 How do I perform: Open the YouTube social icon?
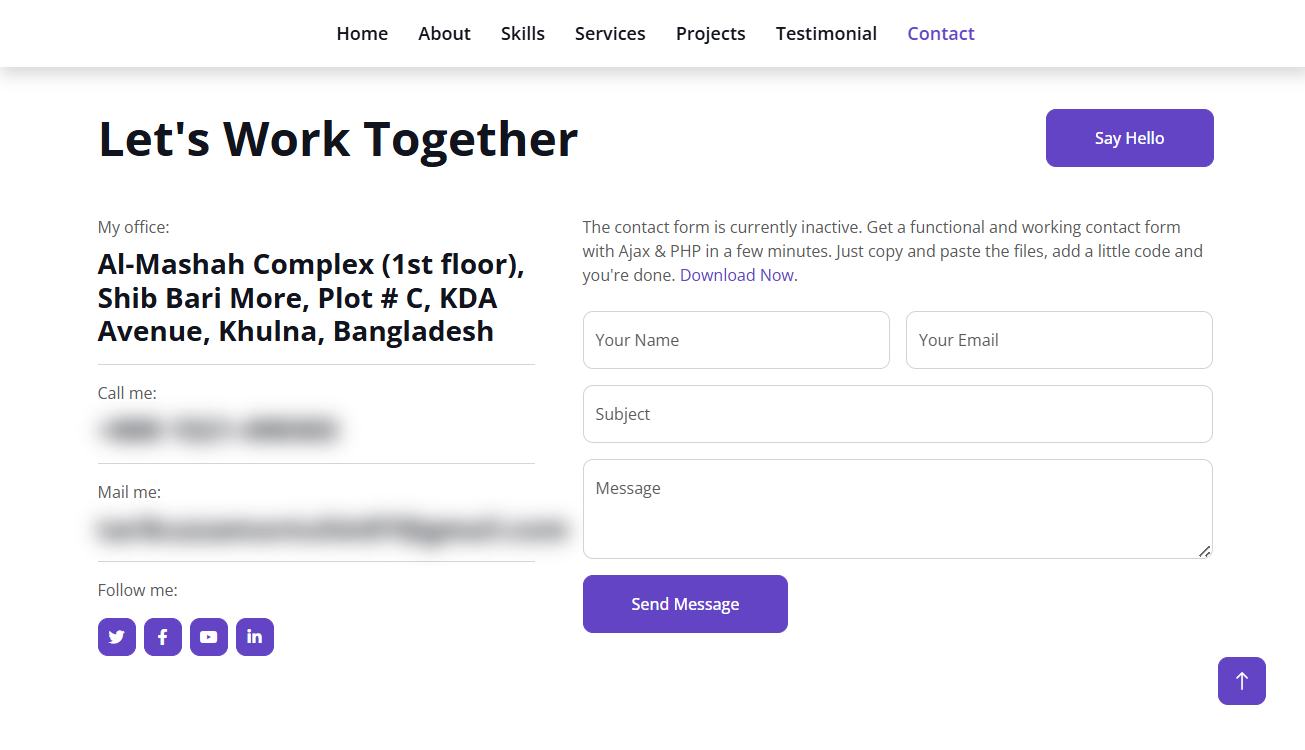tap(209, 637)
